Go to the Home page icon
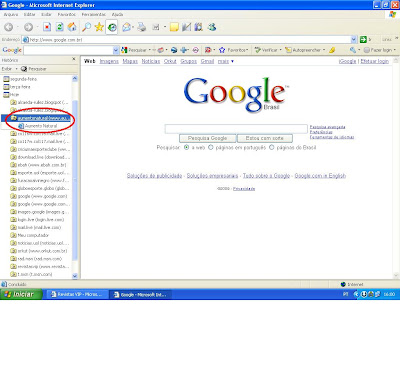Viewport: 400px width, 374px height. click(72, 27)
